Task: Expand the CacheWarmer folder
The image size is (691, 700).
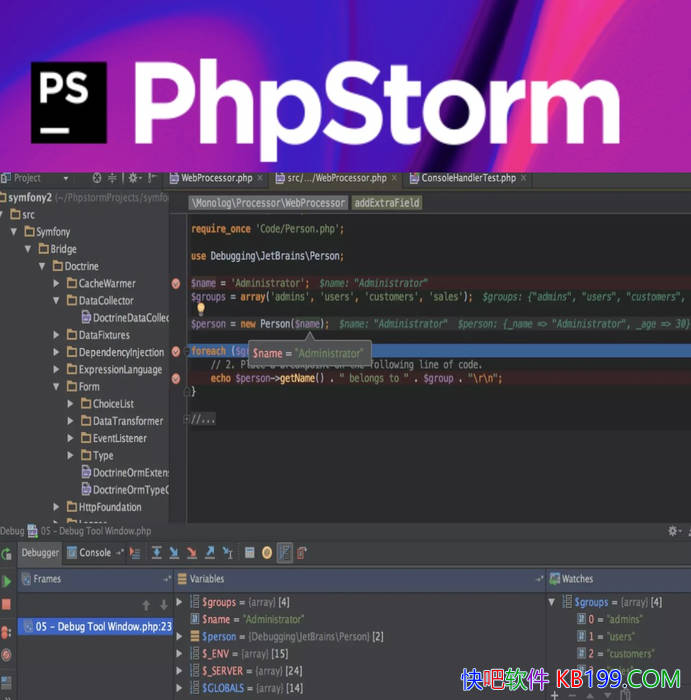Action: click(56, 283)
